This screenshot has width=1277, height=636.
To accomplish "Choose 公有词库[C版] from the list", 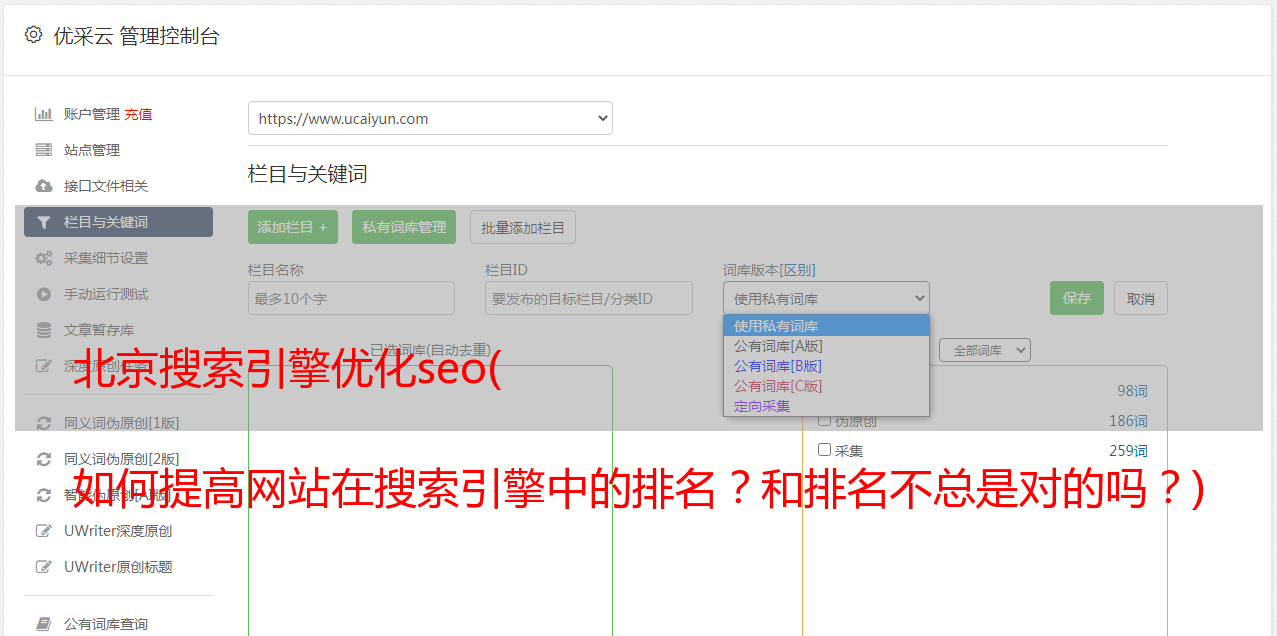I will click(x=826, y=386).
